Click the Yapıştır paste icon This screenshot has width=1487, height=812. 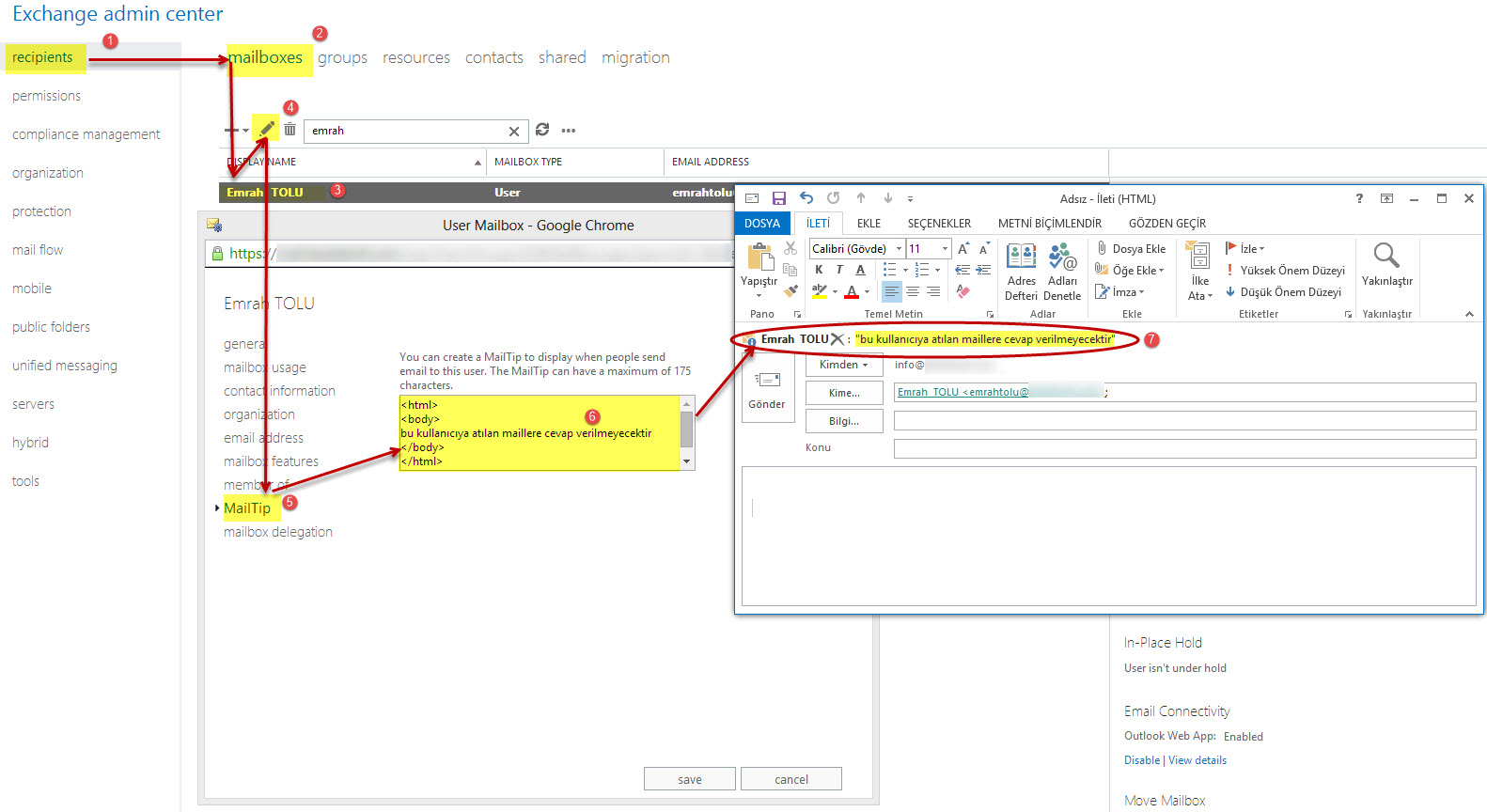pyautogui.click(x=759, y=258)
